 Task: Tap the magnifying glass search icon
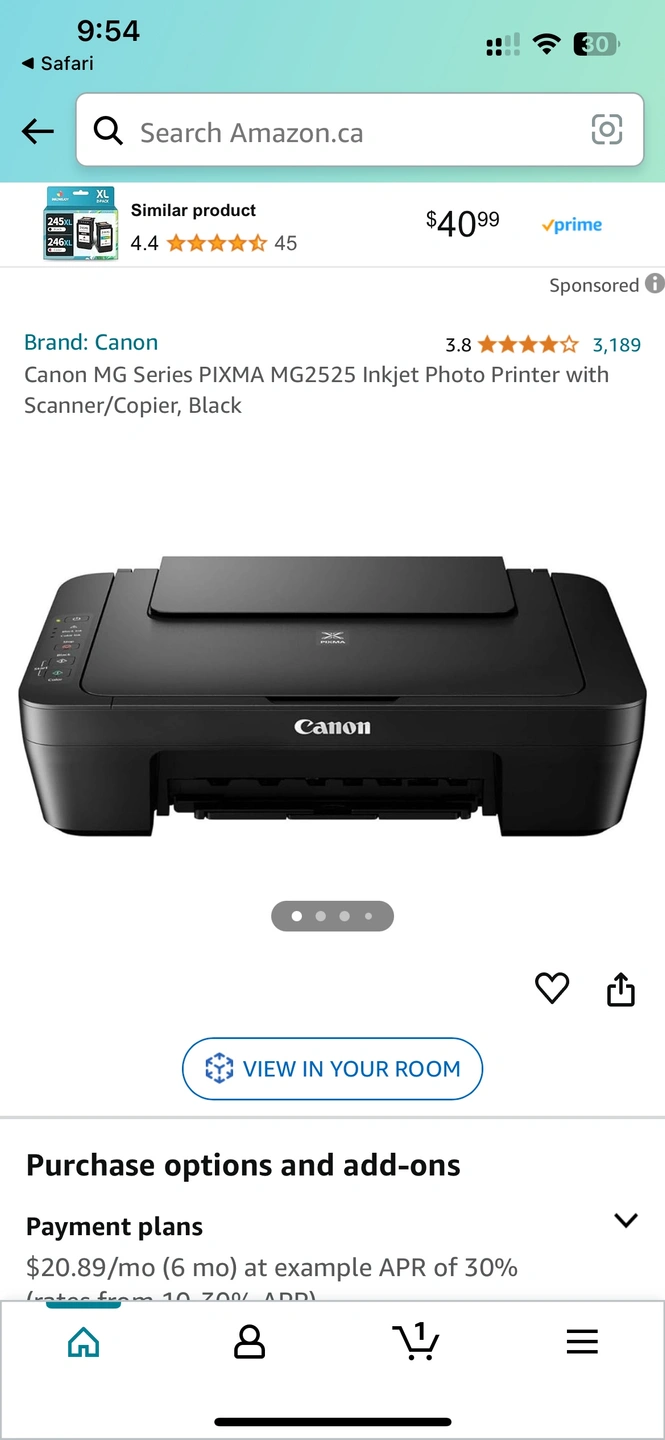point(108,130)
